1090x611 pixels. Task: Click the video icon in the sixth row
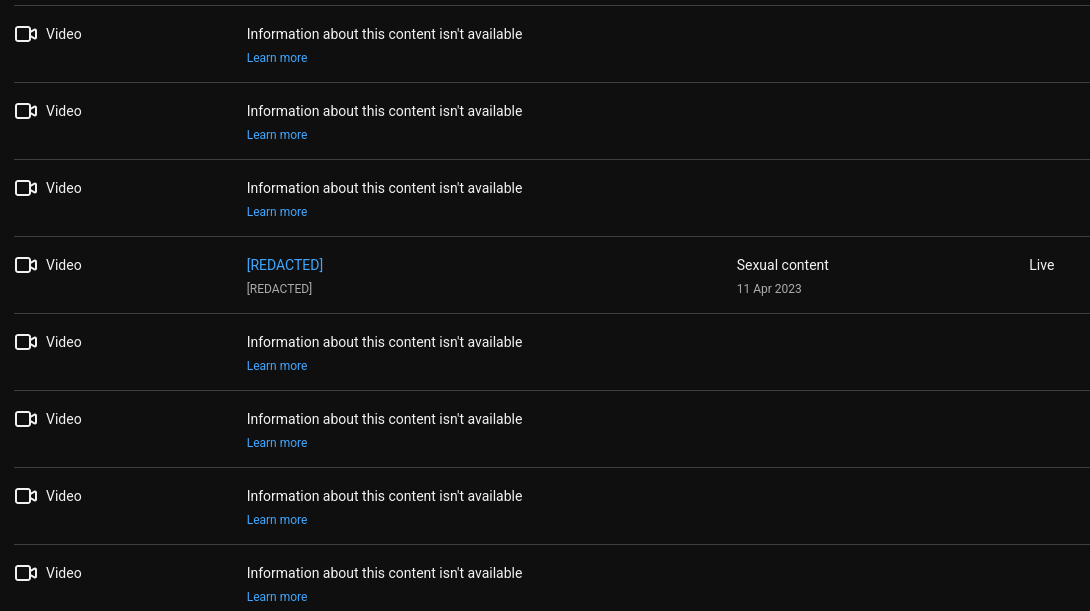coord(26,419)
